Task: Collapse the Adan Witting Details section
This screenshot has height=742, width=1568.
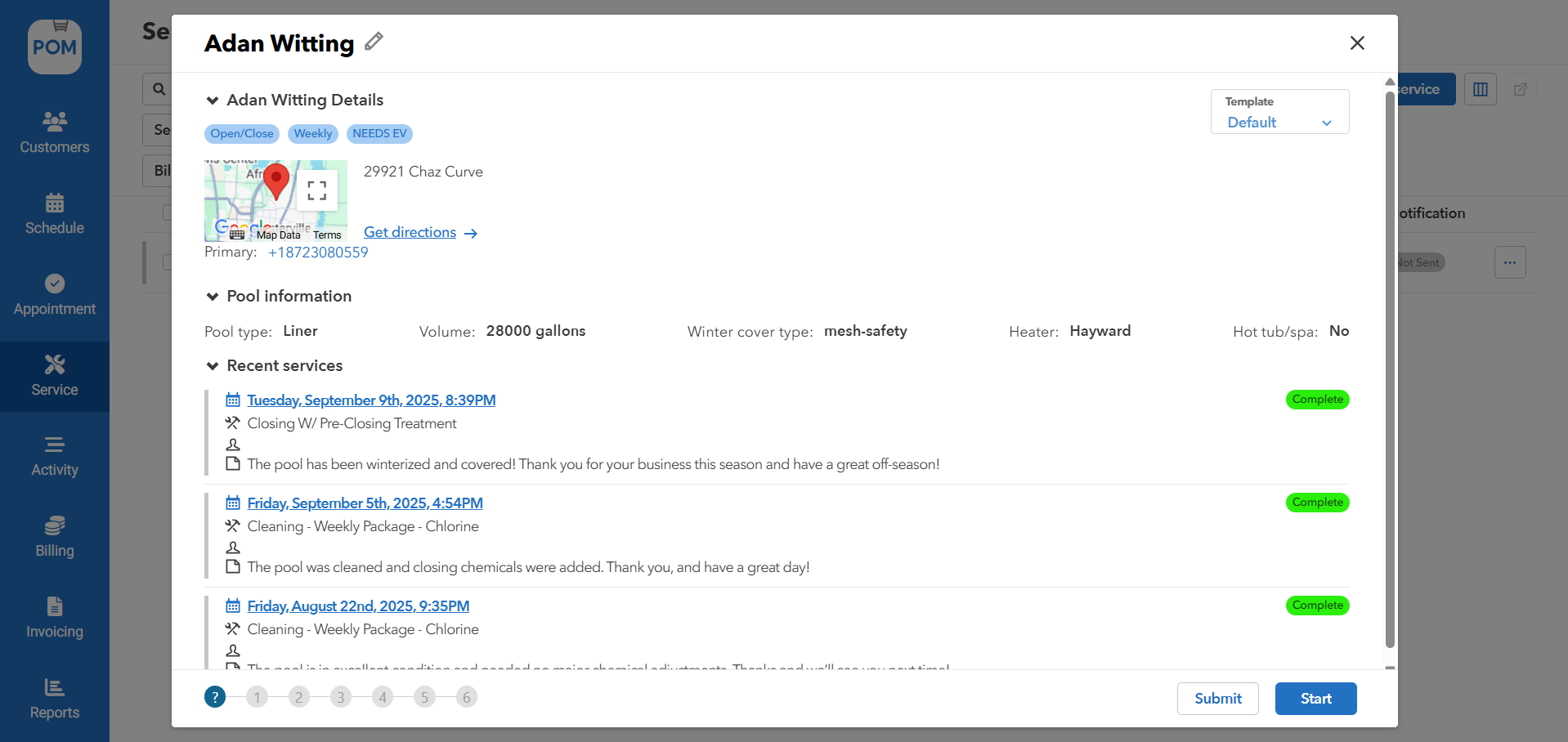Action: [x=213, y=101]
